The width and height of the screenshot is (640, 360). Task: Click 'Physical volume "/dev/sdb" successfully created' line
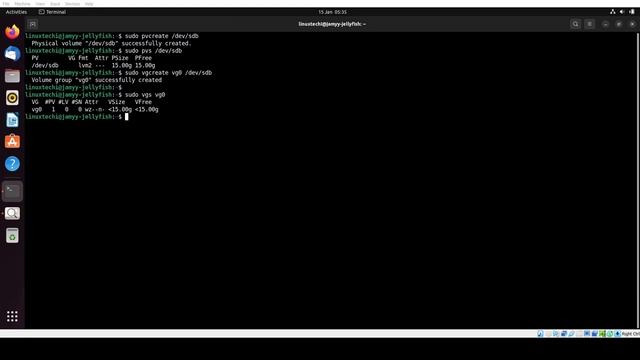point(111,43)
